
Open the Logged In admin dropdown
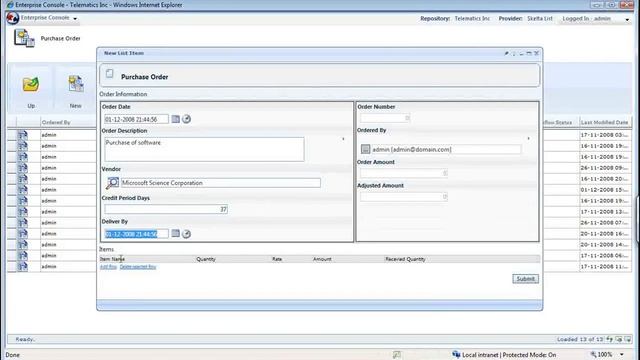click(627, 19)
